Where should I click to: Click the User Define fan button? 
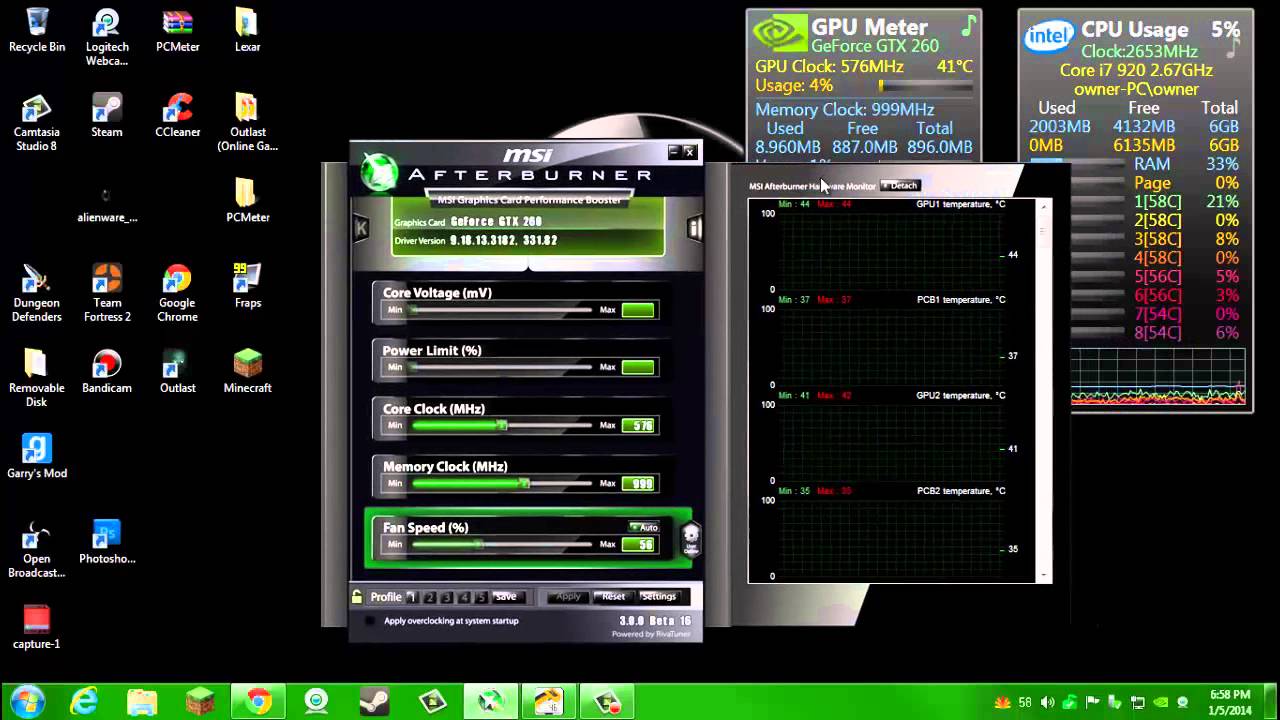(690, 540)
